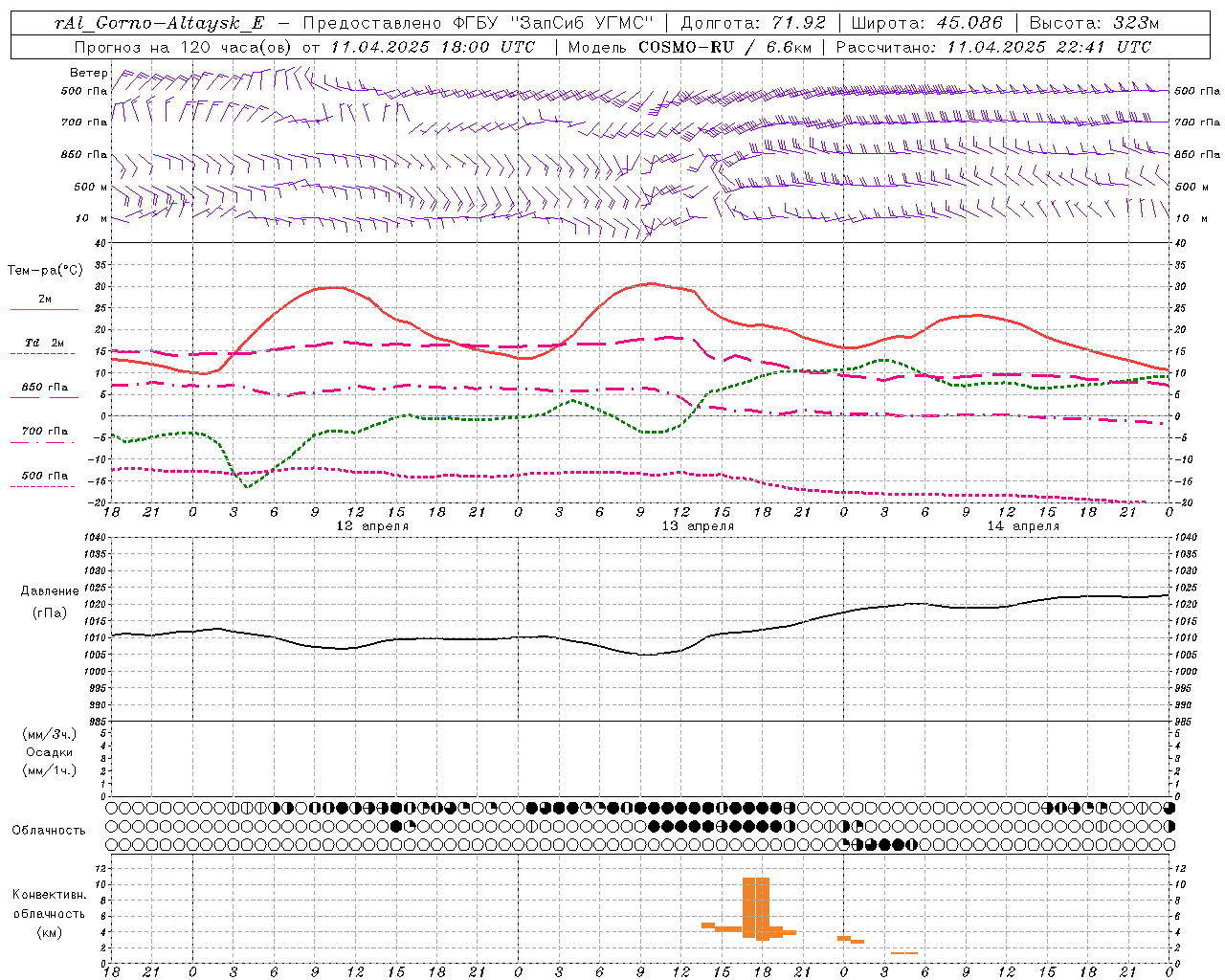Click the 2м temperature legend label
The width and height of the screenshot is (1225, 980).
(x=45, y=299)
